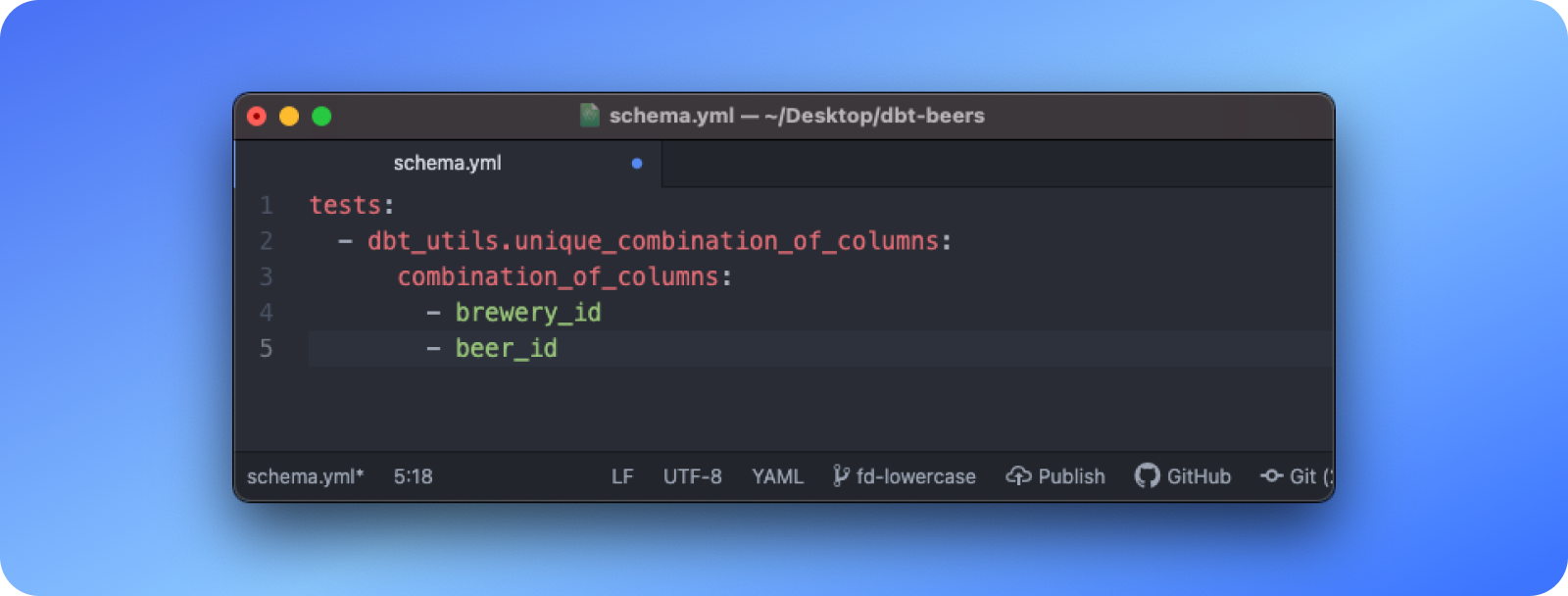Maximize the window with the green button
Screen dimensions: 1568x596
(321, 117)
